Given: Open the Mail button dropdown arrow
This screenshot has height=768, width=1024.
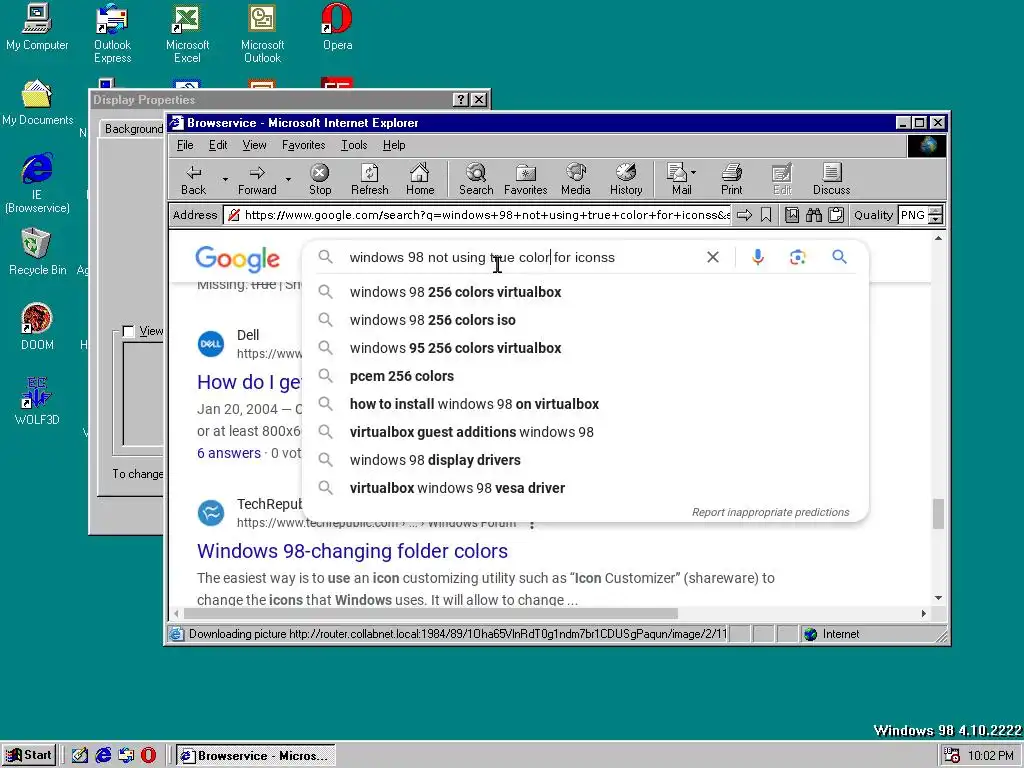Looking at the screenshot, I should point(694,172).
